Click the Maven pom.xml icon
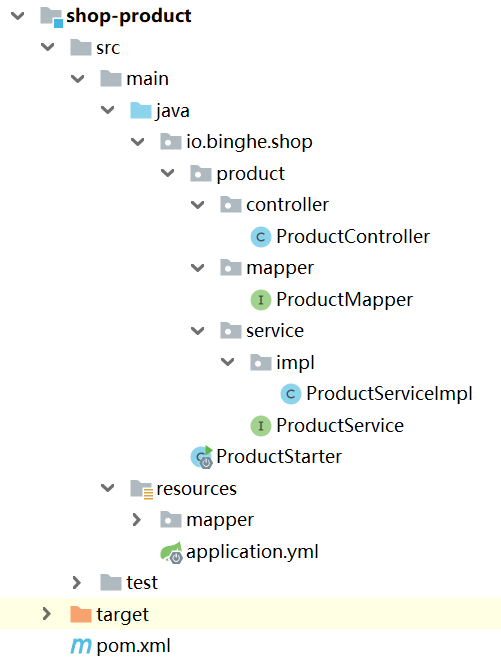 [81, 646]
